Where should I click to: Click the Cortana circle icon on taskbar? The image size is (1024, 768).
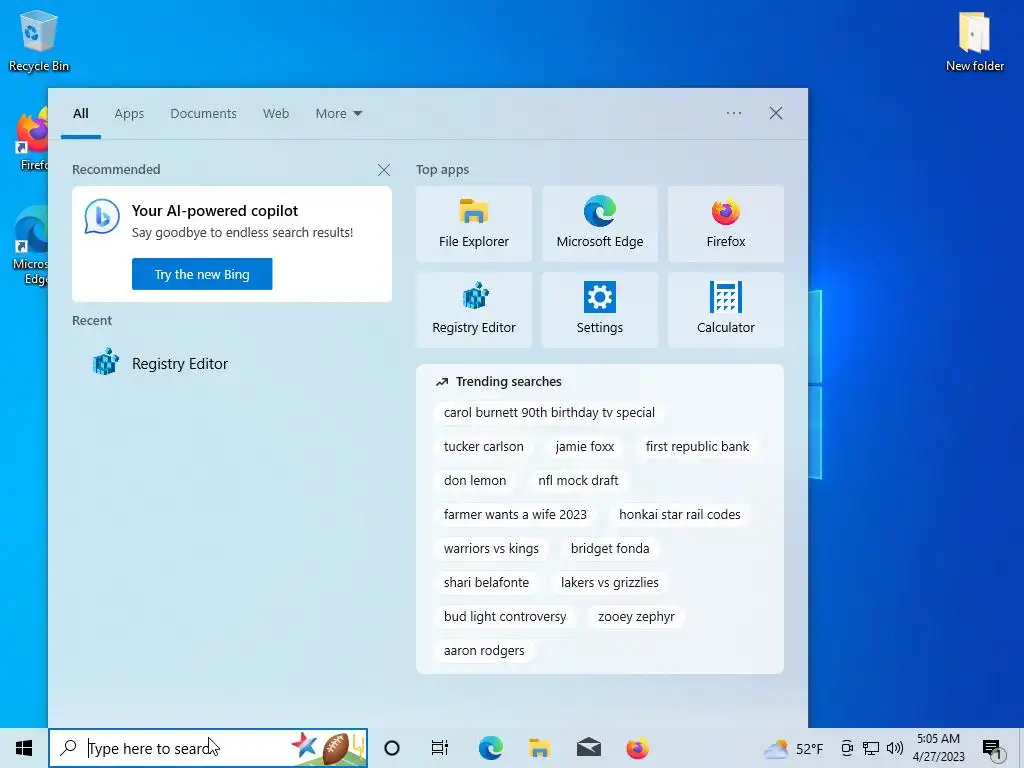(392, 748)
